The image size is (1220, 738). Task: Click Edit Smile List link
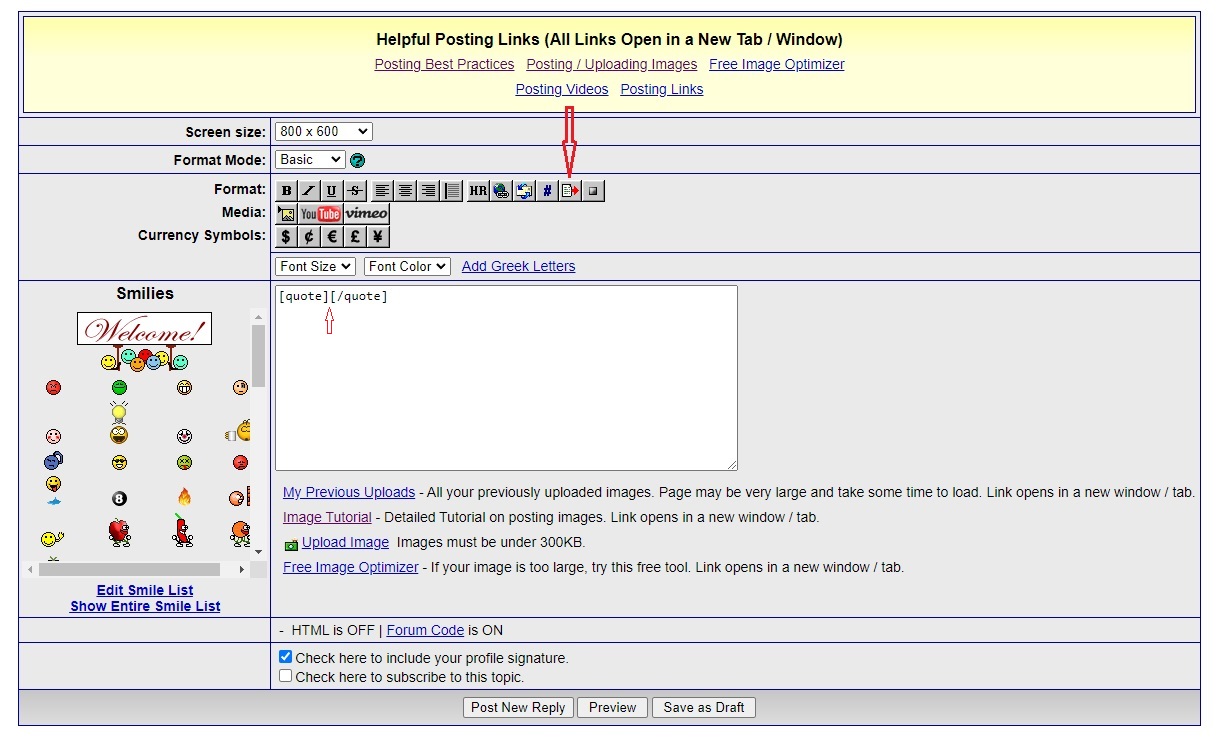145,590
